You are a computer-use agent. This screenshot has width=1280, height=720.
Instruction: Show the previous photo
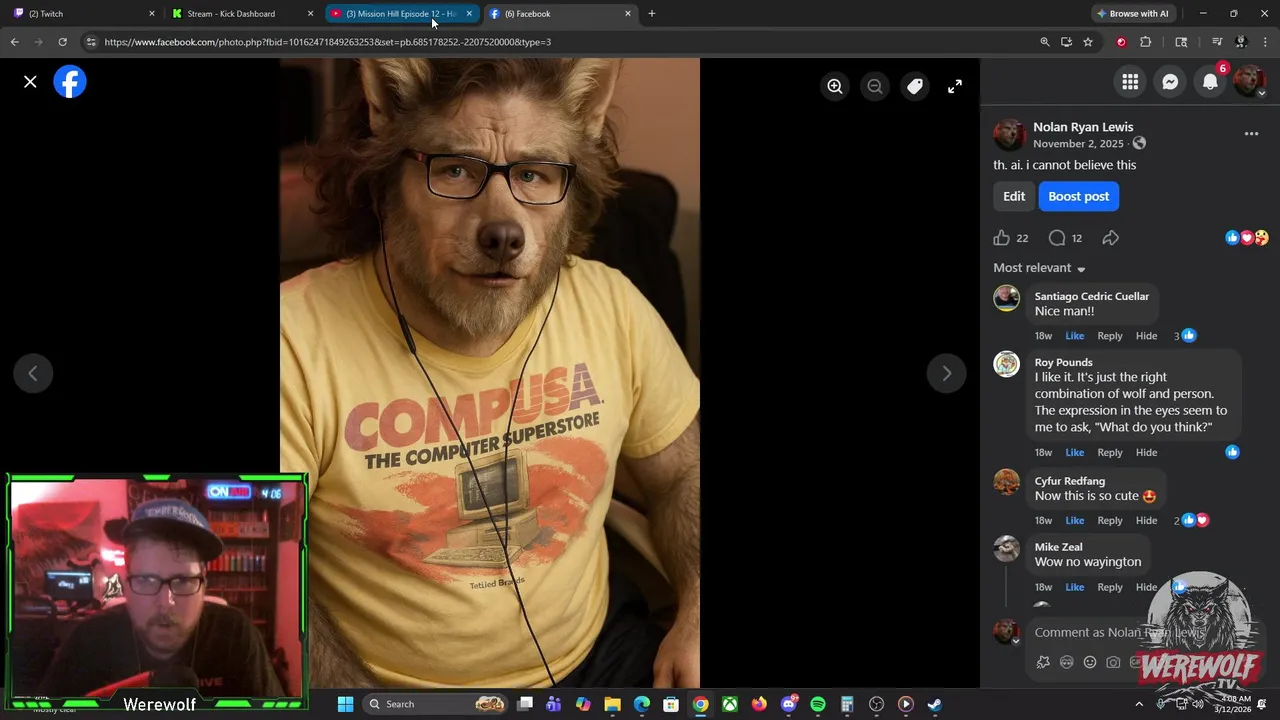pyautogui.click(x=33, y=373)
